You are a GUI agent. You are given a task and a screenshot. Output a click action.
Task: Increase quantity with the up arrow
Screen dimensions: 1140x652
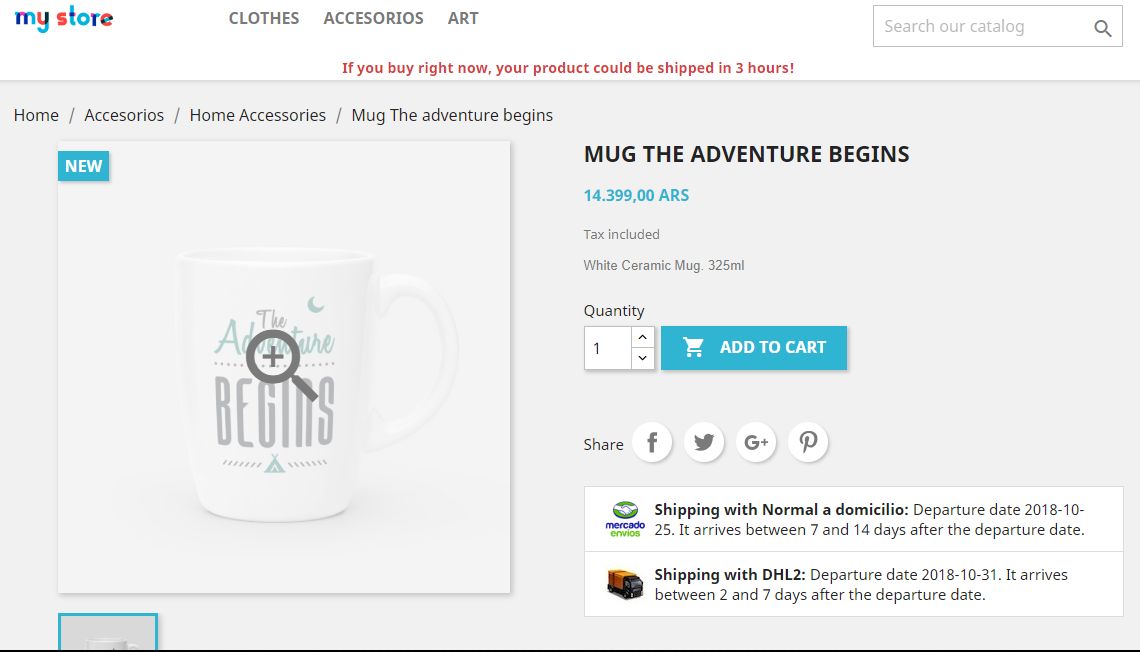[643, 337]
